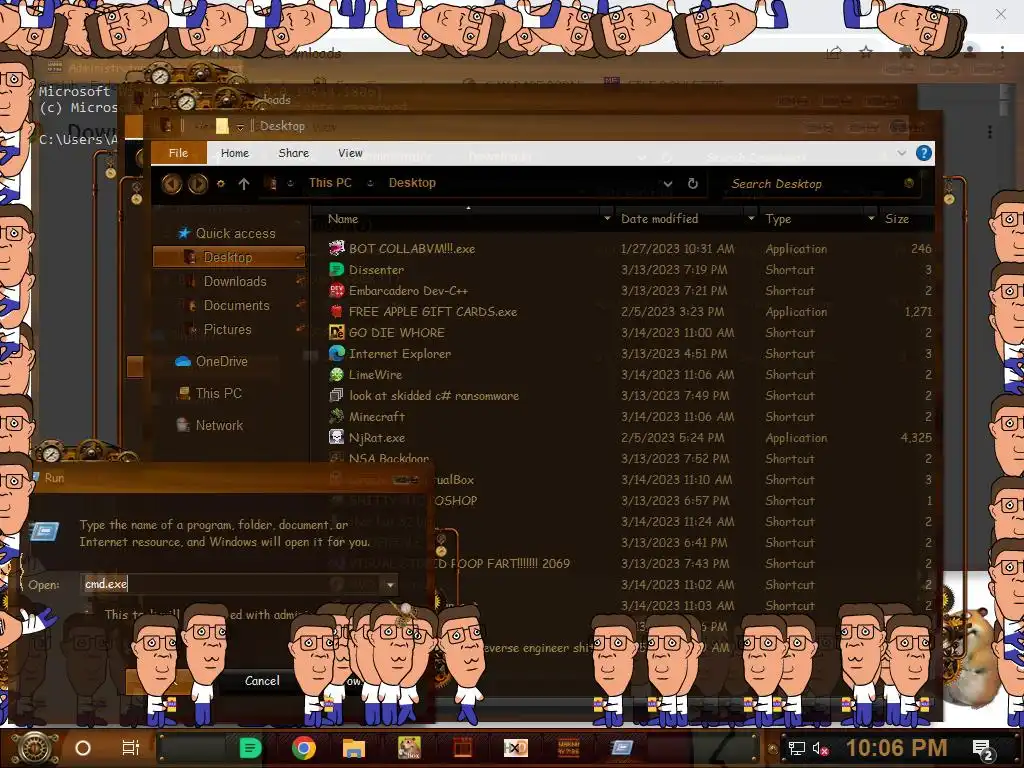Screen dimensions: 1024x768
Task: Select the FREE APPLE GIFT CARDS.exe icon
Action: 336,312
